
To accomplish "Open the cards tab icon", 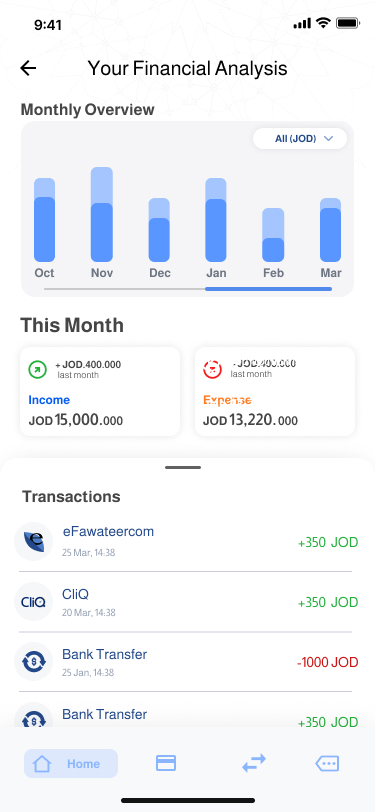I will (166, 763).
